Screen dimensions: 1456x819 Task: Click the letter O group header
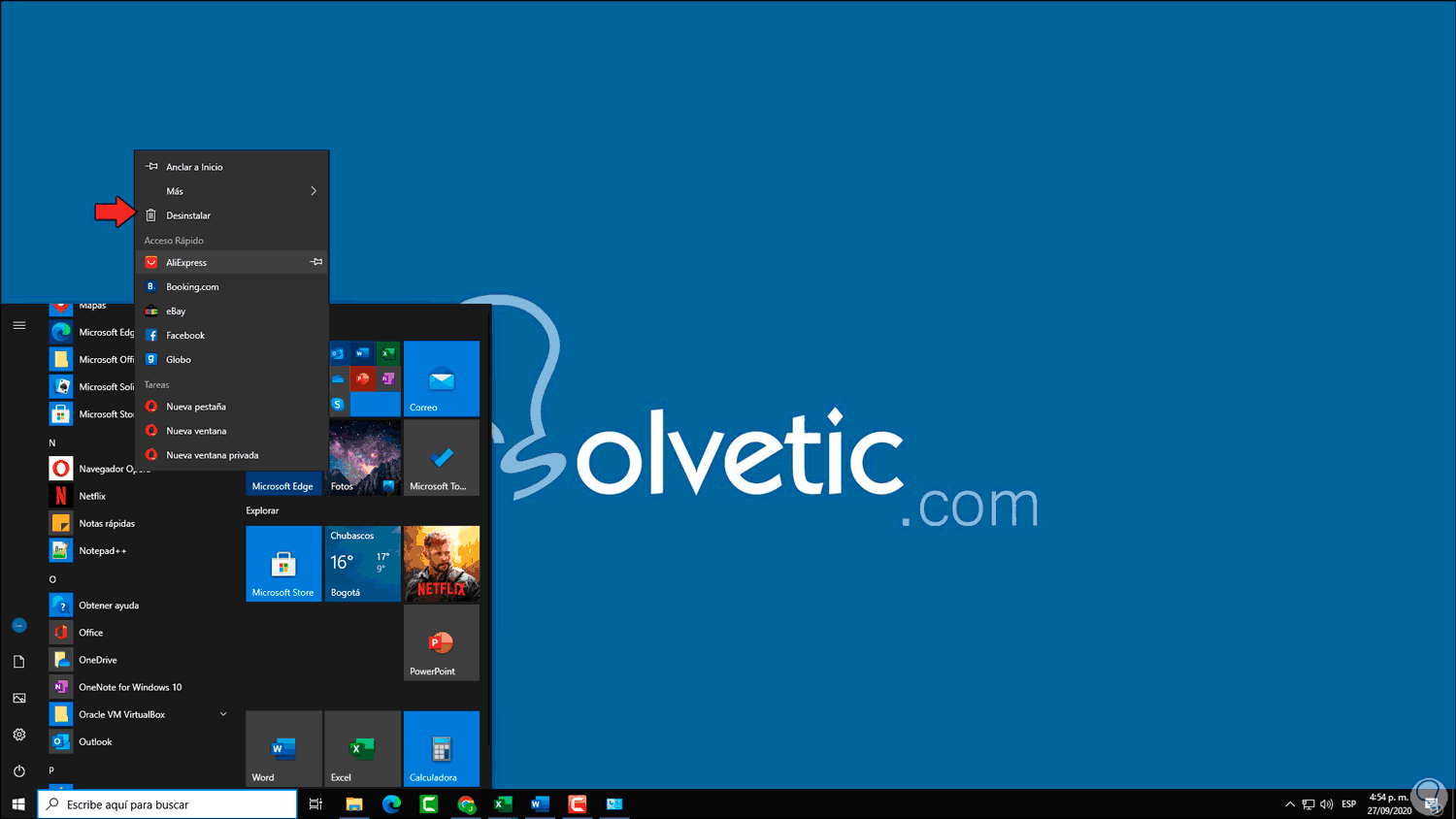click(x=52, y=579)
